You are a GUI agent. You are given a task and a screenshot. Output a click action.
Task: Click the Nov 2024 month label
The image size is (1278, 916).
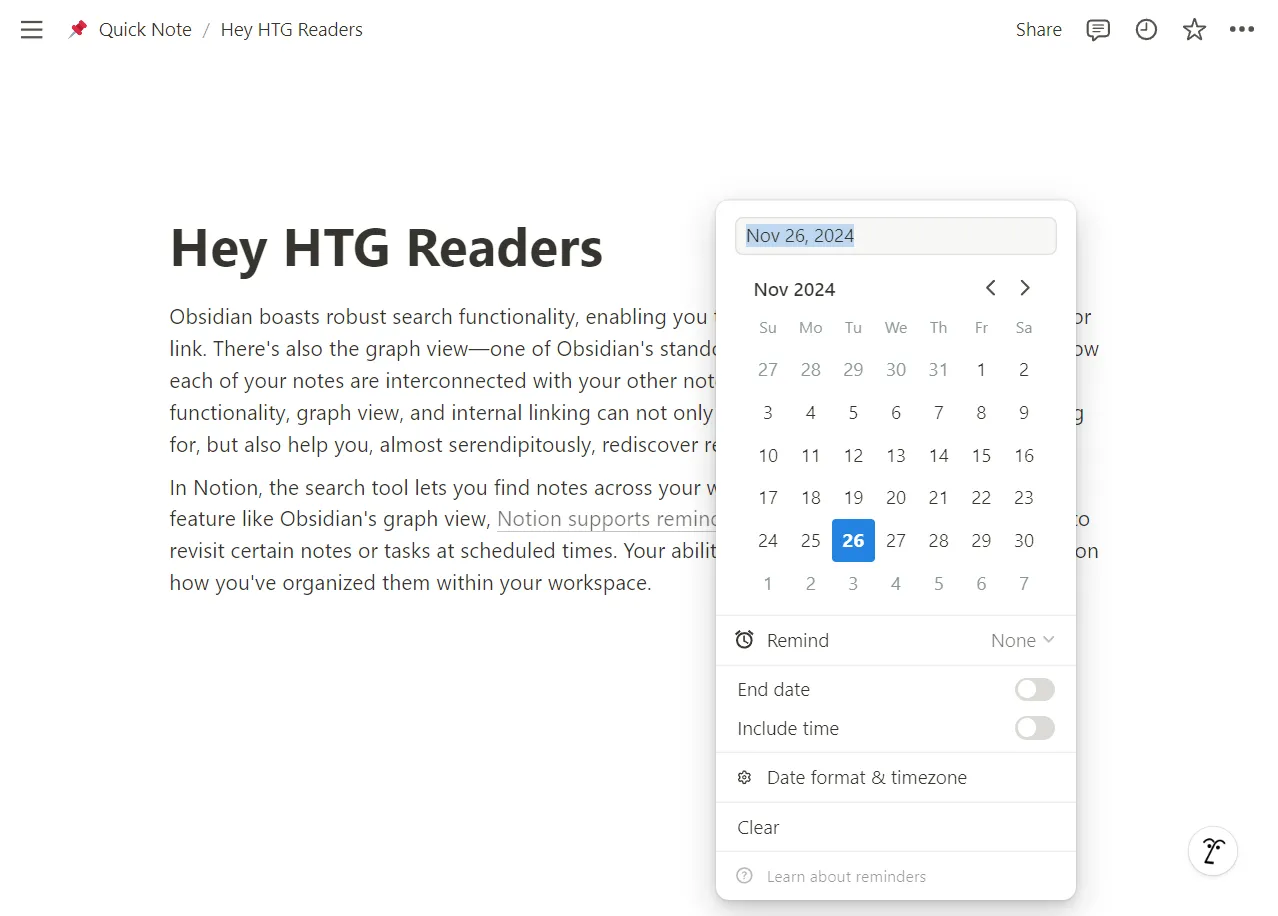(x=794, y=289)
